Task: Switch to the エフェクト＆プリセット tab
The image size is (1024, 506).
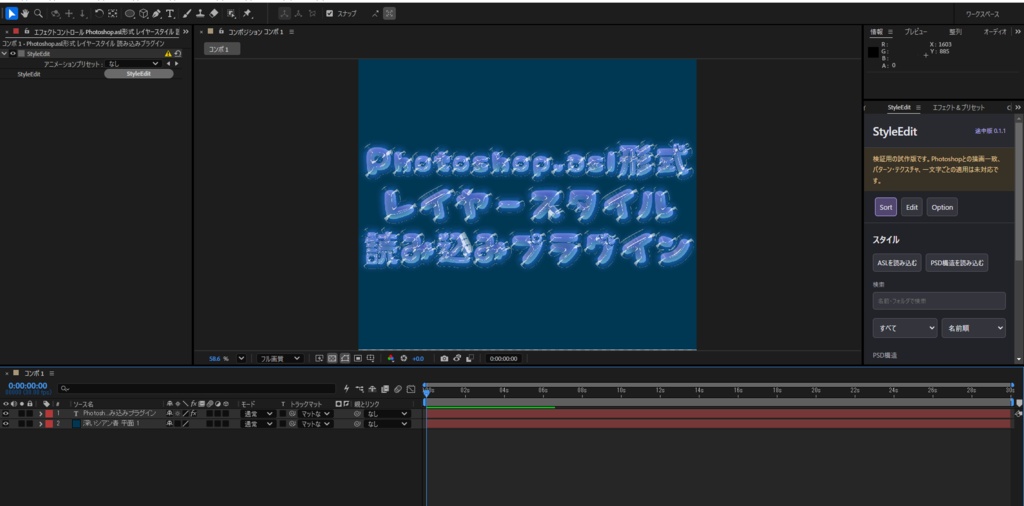Action: coord(958,107)
